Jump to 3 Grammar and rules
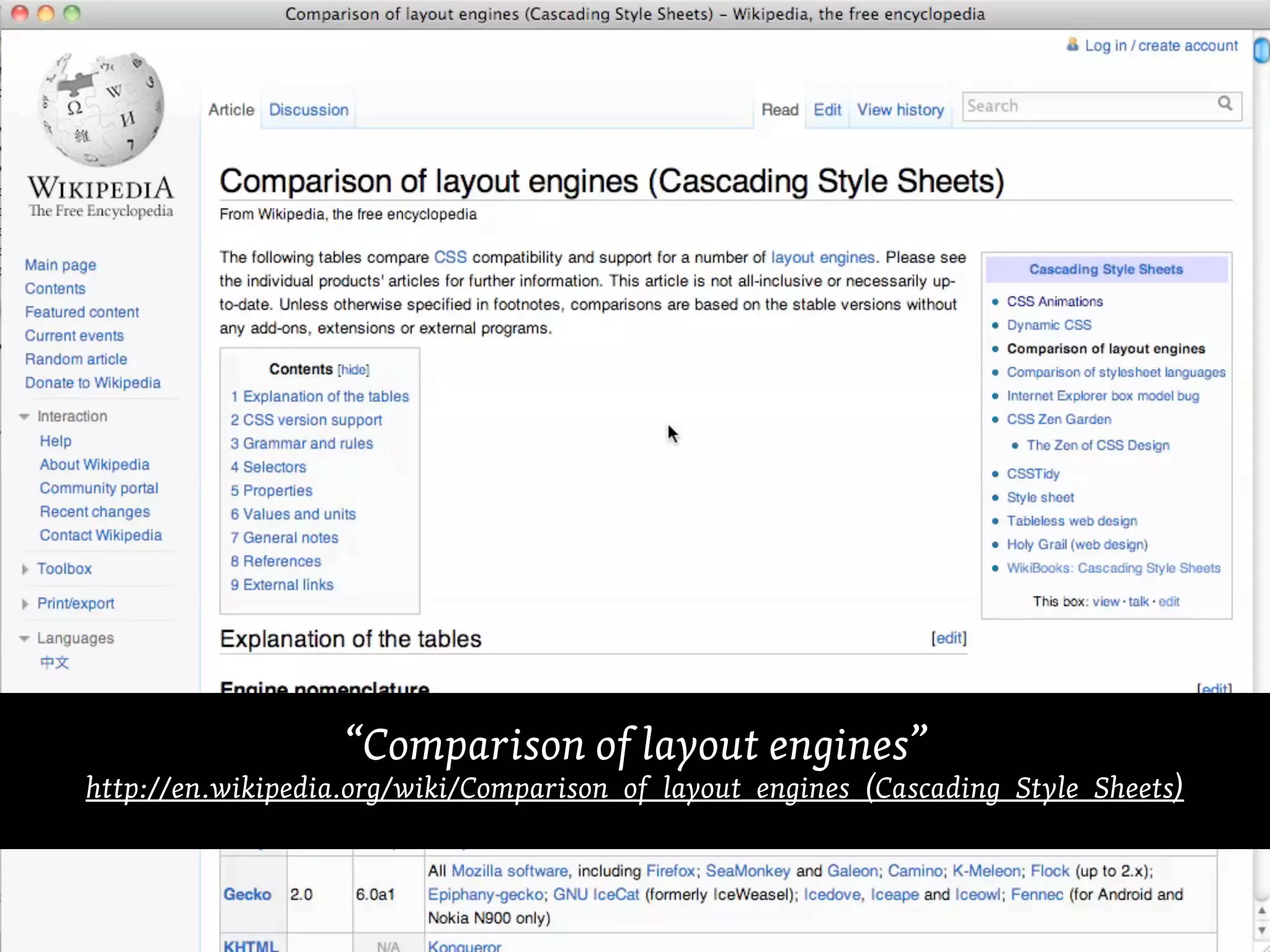 click(x=302, y=443)
